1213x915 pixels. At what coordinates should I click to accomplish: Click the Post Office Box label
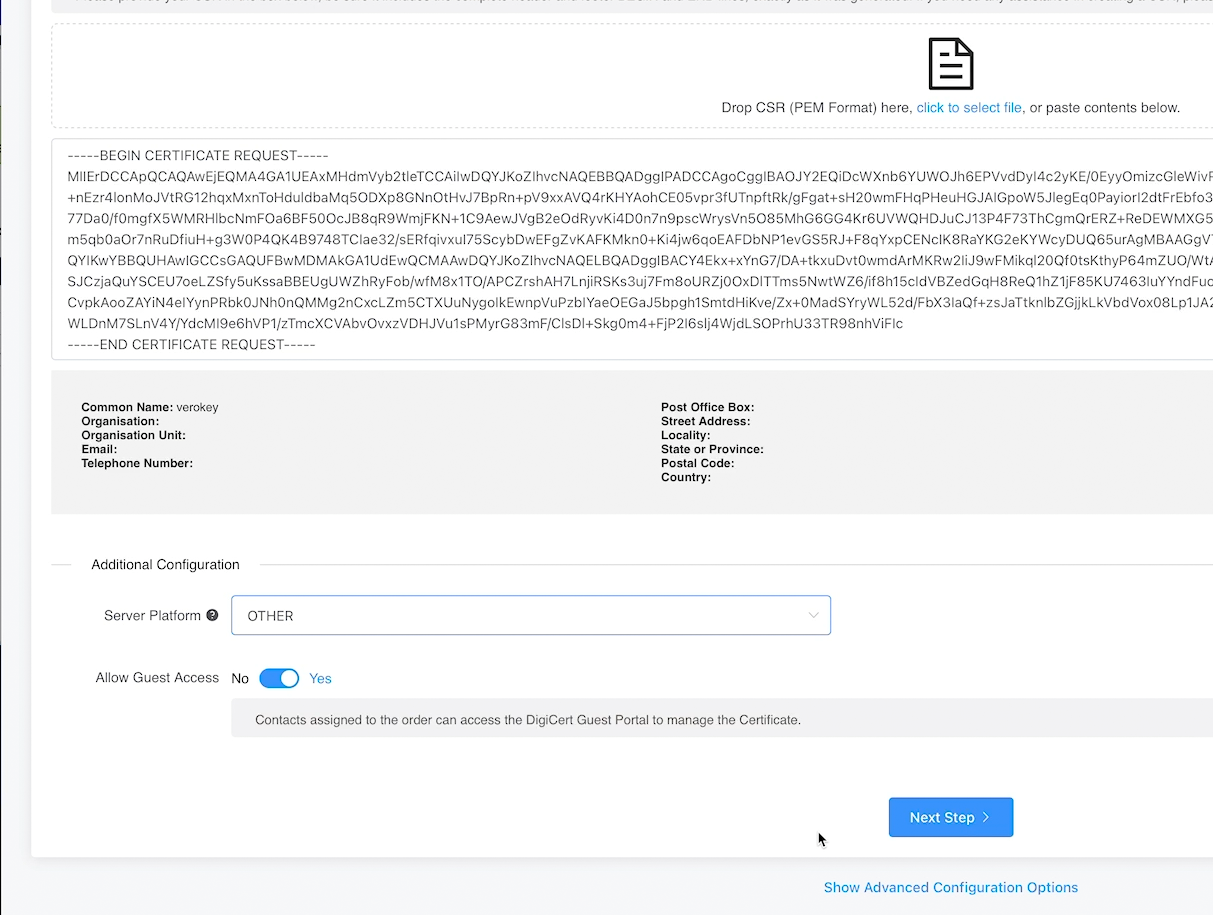coord(707,407)
